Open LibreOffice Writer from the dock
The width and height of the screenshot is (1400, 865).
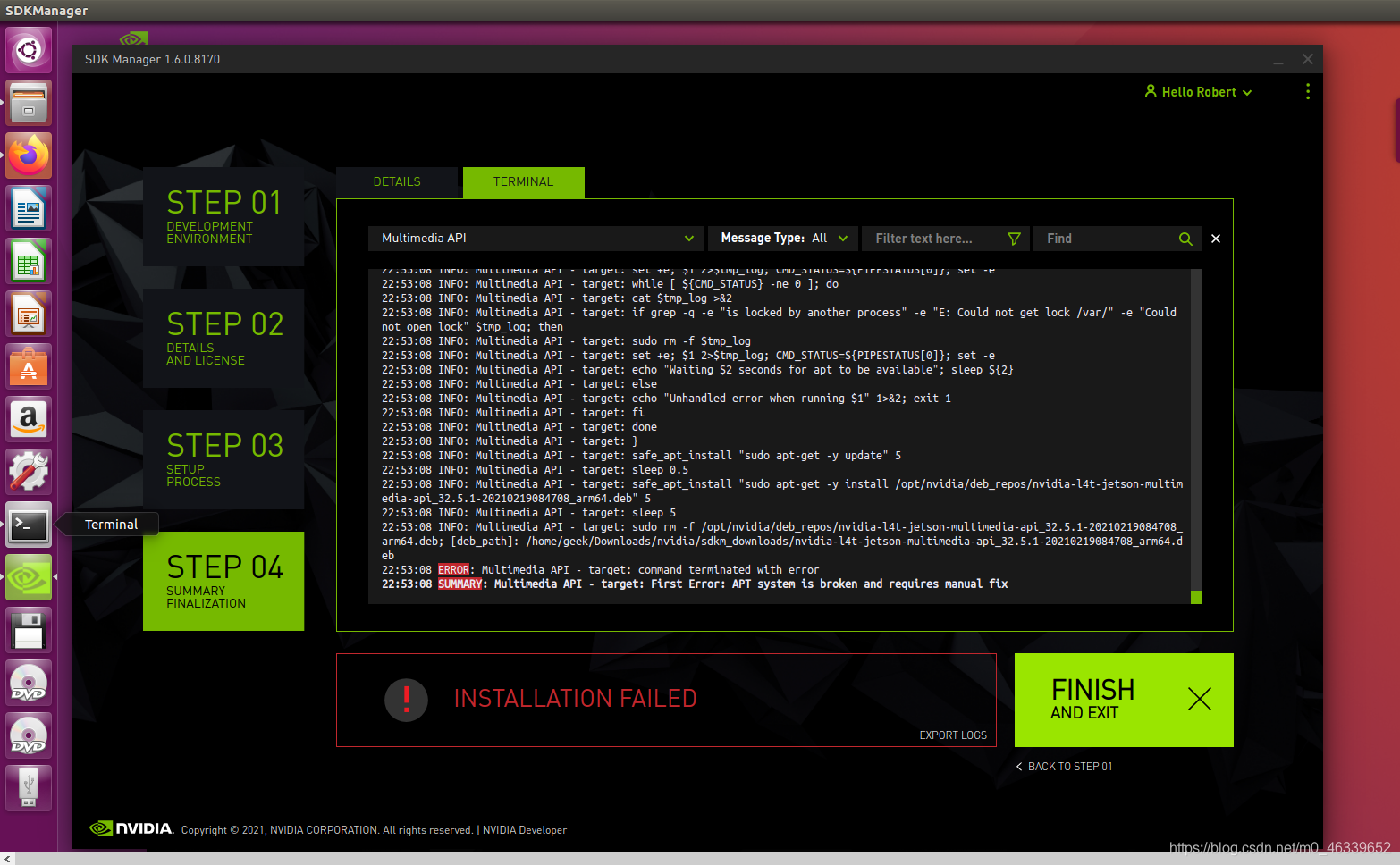[x=29, y=208]
